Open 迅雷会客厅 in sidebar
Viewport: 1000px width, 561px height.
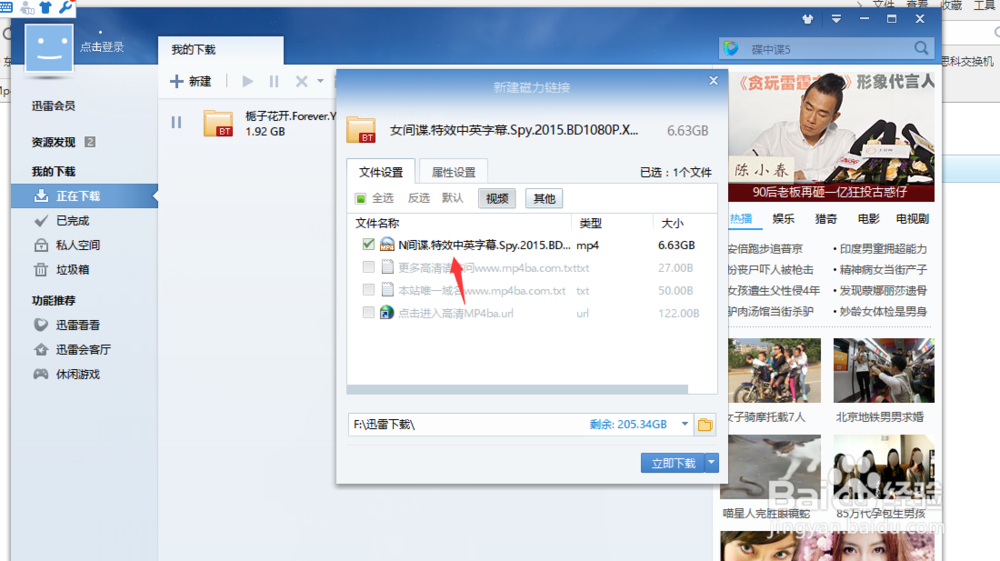coord(84,349)
